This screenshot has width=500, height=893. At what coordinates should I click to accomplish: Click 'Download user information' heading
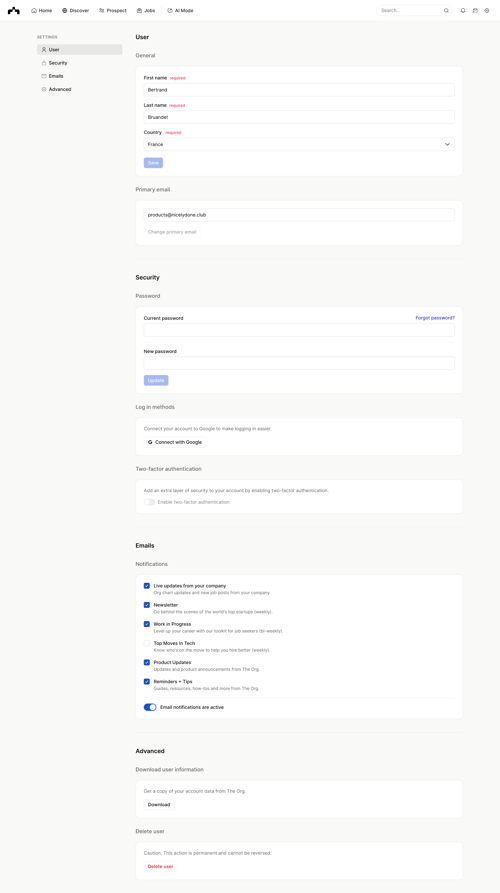click(x=170, y=769)
